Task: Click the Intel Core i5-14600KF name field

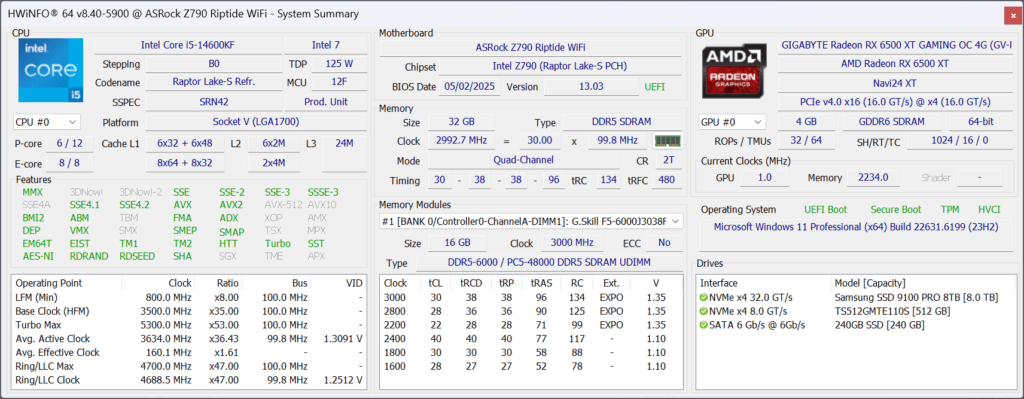Action: click(188, 45)
